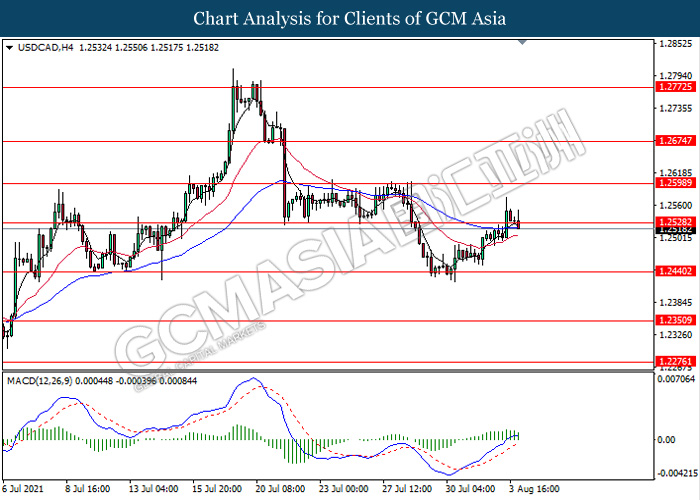Click the 1.27940 price scale value
700x500 pixels.
676,76
